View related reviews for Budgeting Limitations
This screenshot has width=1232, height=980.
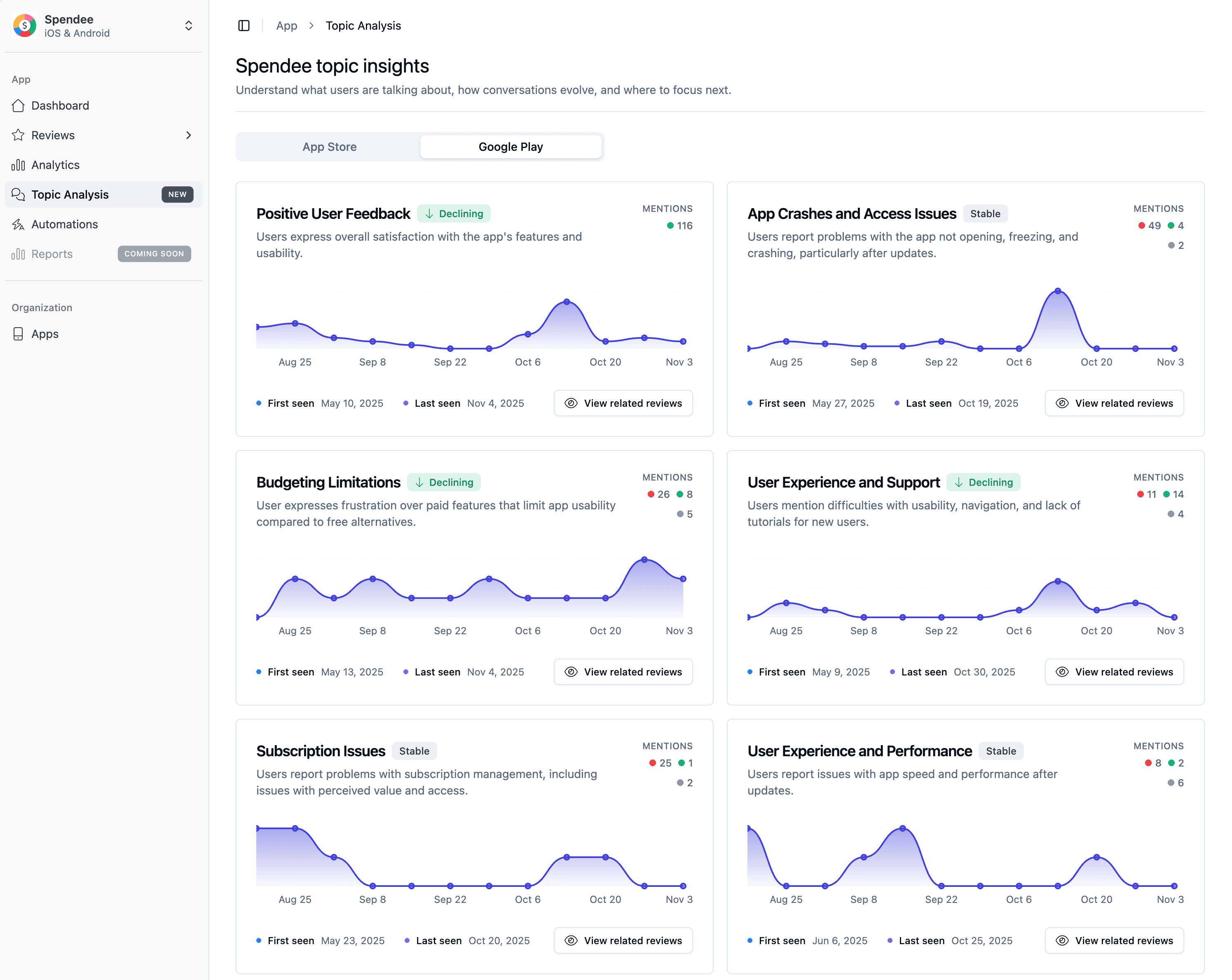click(623, 672)
